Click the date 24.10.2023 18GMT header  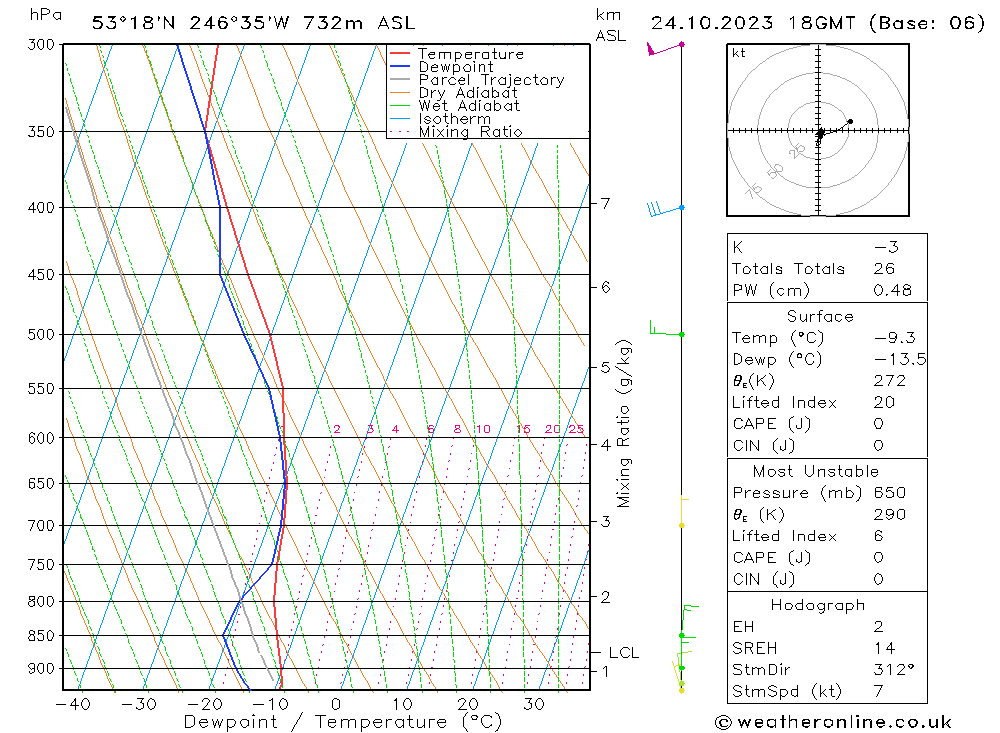(x=753, y=23)
